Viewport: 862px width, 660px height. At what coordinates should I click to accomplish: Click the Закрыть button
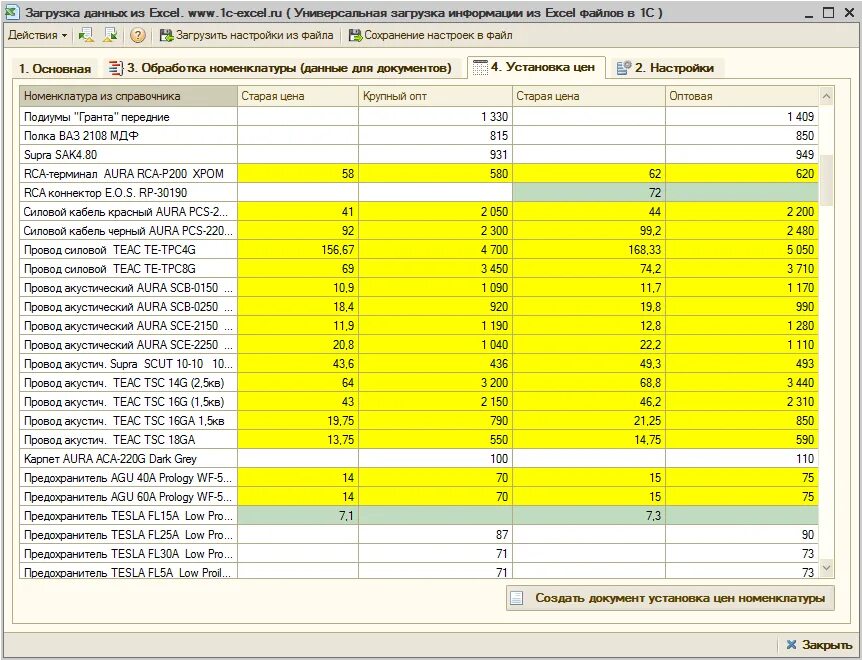pyautogui.click(x=818, y=645)
